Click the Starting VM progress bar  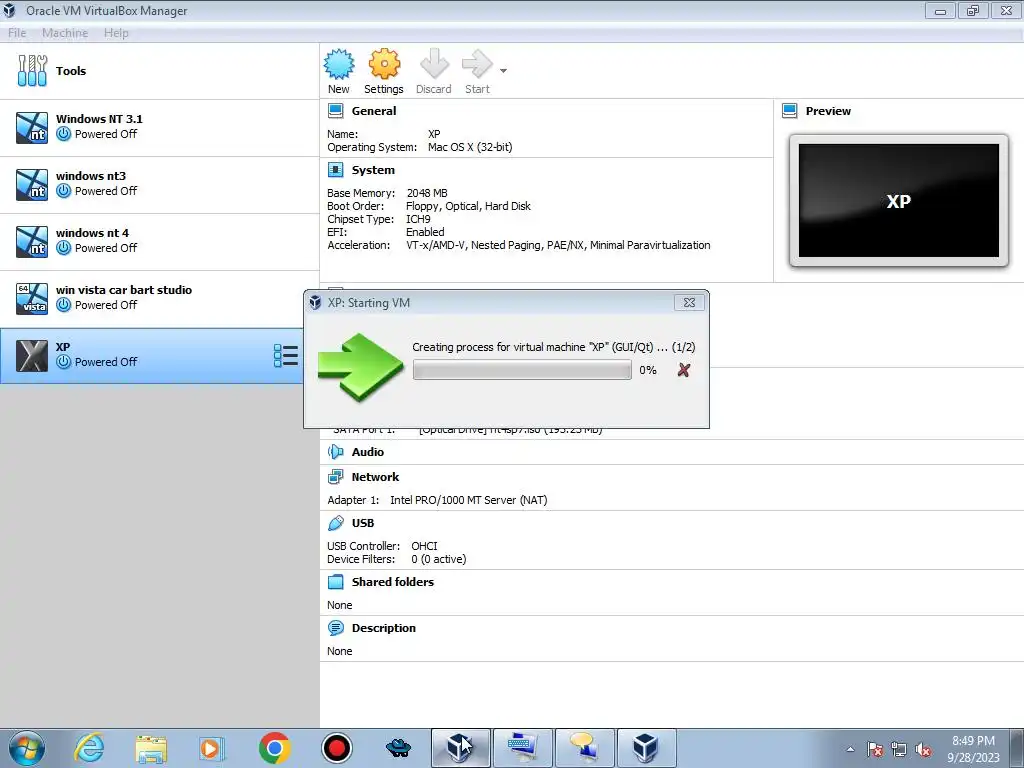tap(522, 370)
